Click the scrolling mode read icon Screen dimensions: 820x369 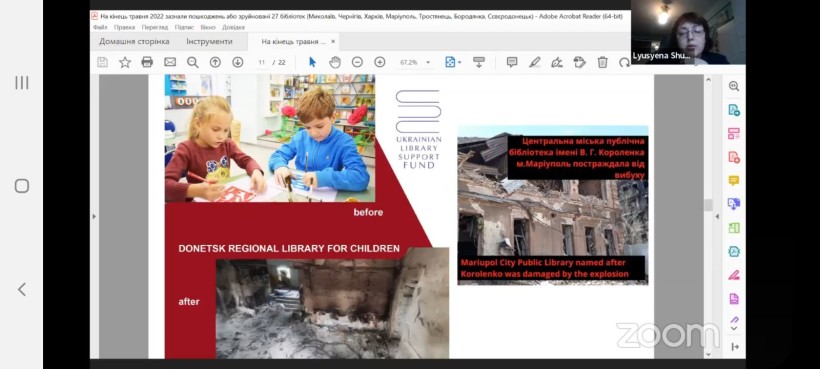(479, 62)
